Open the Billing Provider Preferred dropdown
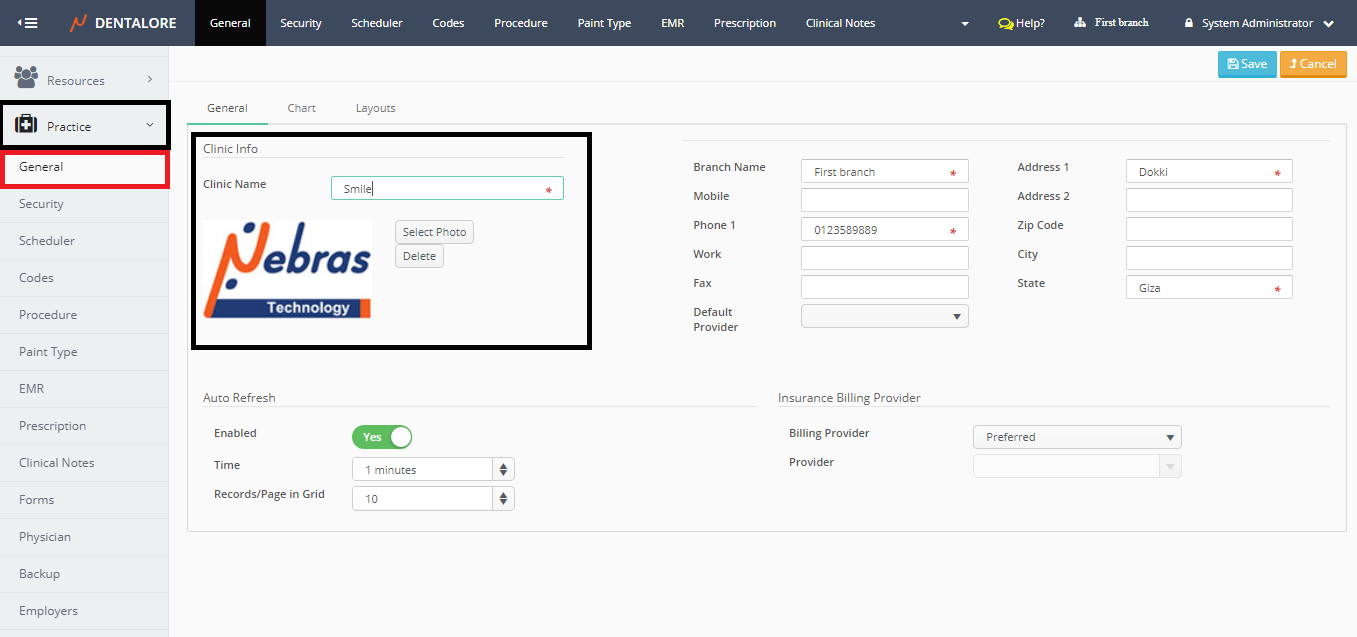This screenshot has height=637, width=1357. (1076, 437)
